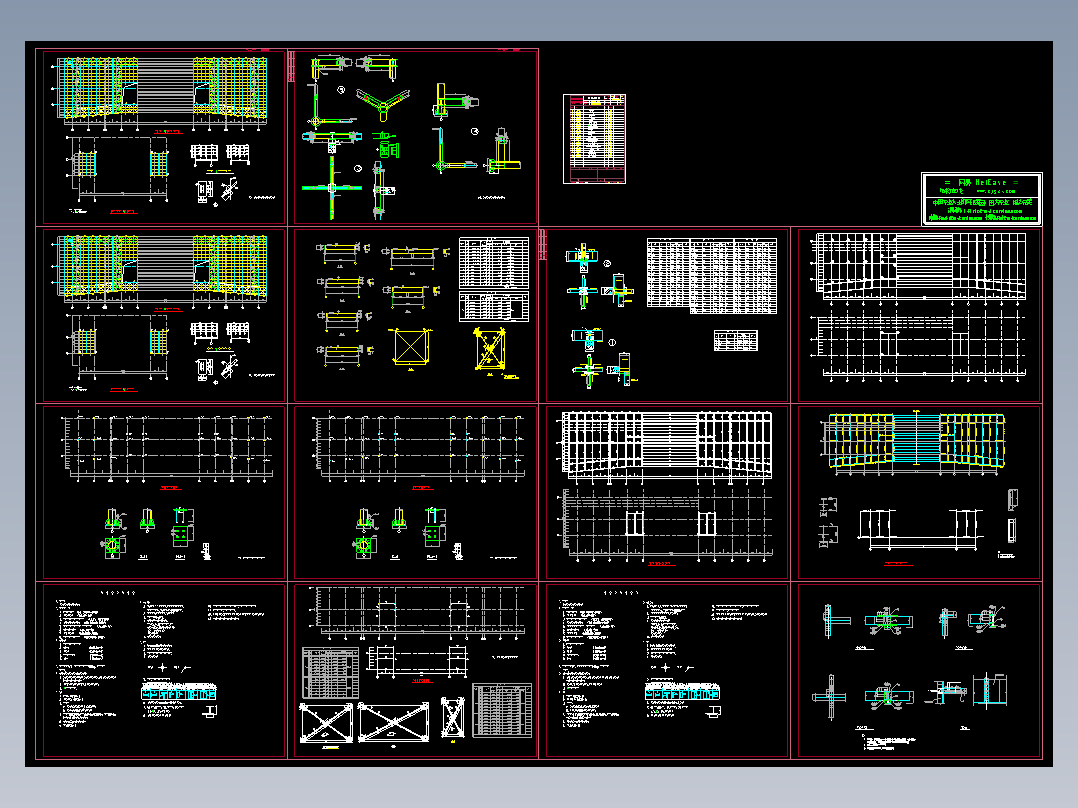
Task: Select the top-left yellow framing elevation sheet
Action: 164,137
